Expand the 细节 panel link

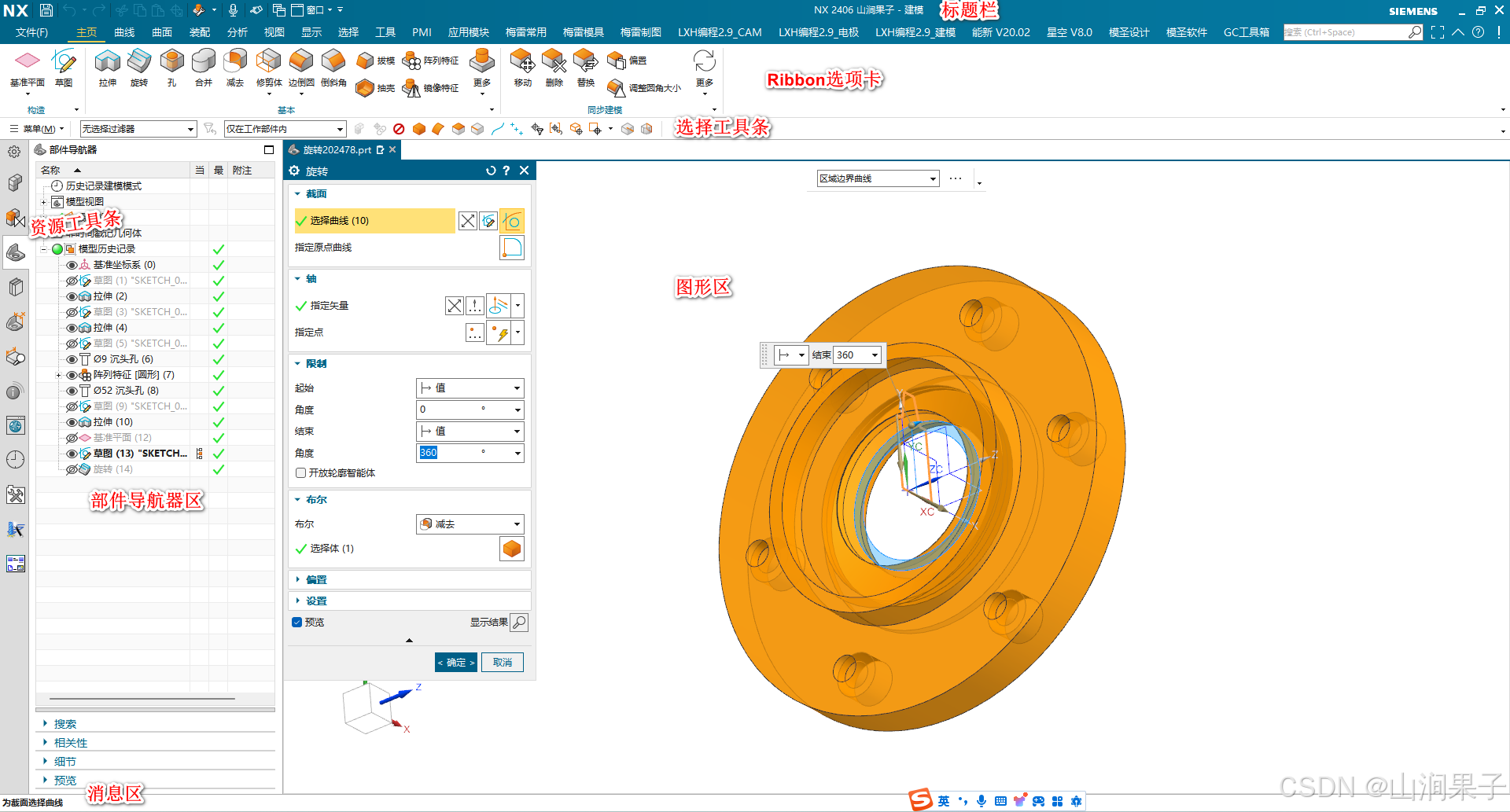coord(65,762)
